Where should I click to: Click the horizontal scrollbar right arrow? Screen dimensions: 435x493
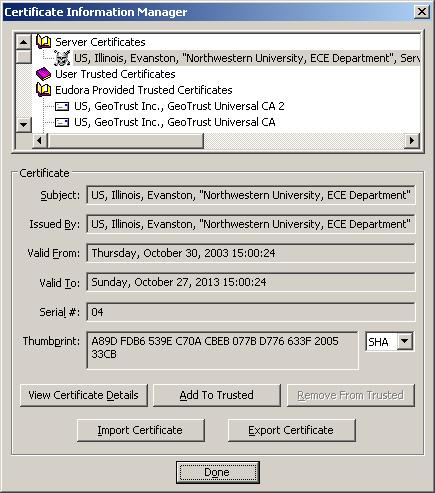412,141
